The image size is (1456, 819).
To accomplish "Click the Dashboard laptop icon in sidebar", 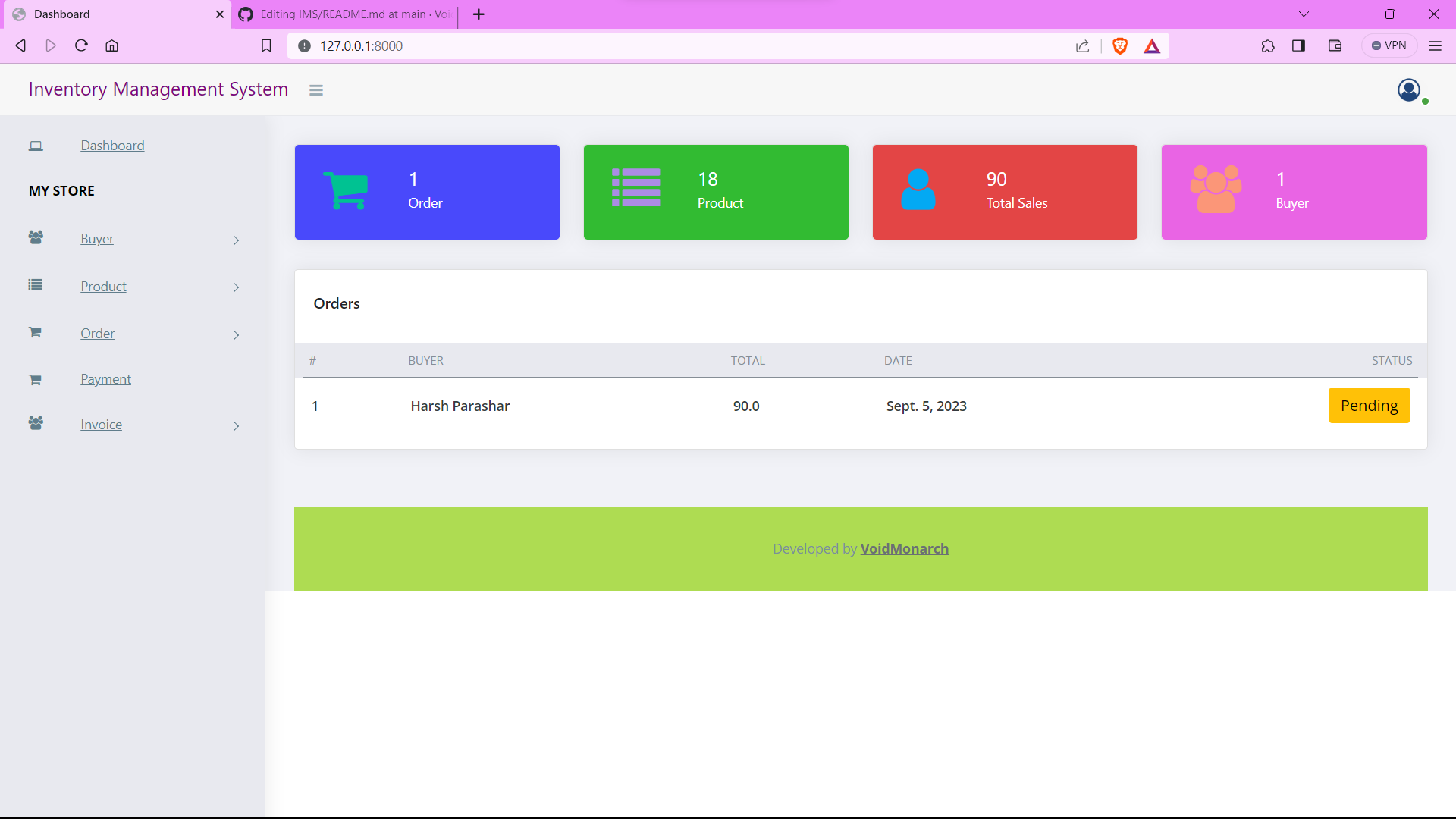I will click(36, 146).
